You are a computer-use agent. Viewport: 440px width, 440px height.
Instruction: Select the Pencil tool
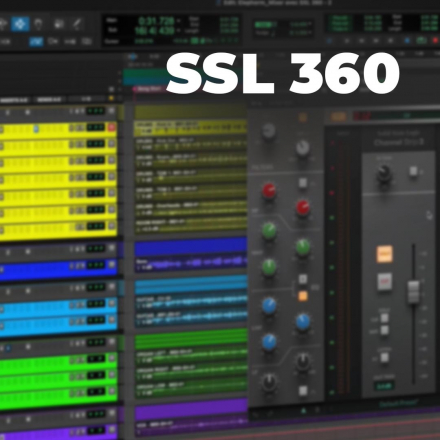tap(77, 24)
